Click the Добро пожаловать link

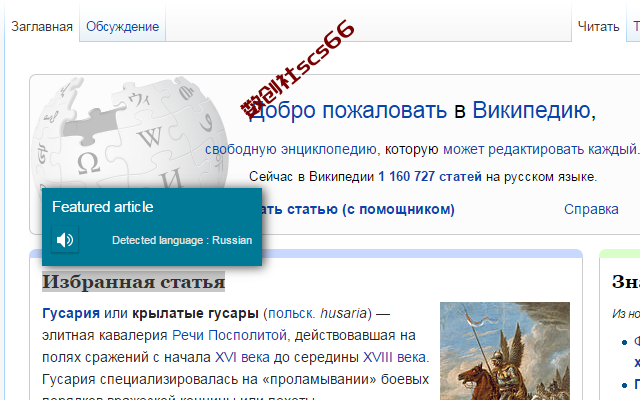348,110
